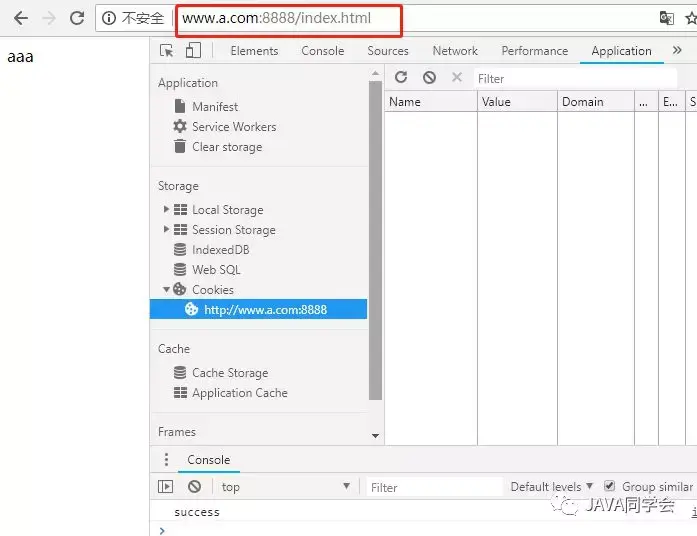Refresh the cookies table
Image resolution: width=697 pixels, height=536 pixels.
(401, 77)
